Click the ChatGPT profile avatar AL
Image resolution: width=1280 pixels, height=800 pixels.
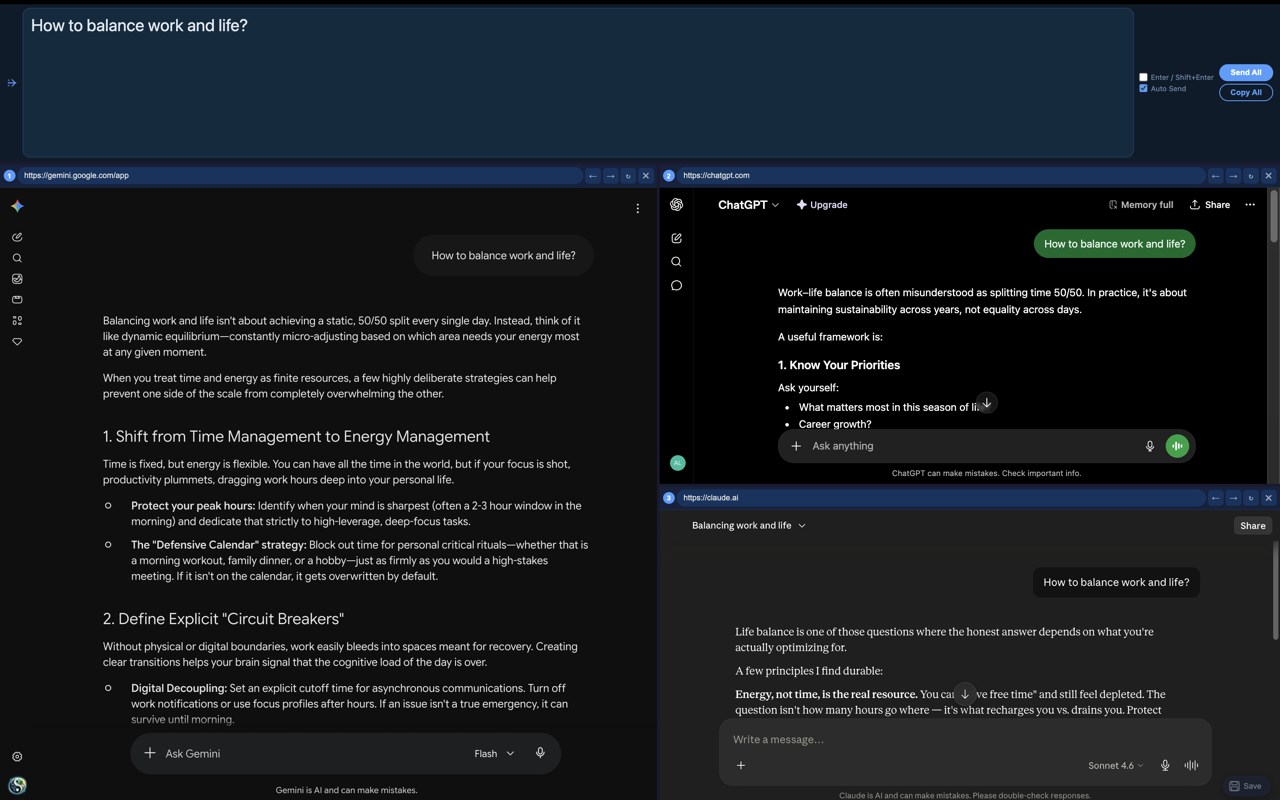point(677,463)
